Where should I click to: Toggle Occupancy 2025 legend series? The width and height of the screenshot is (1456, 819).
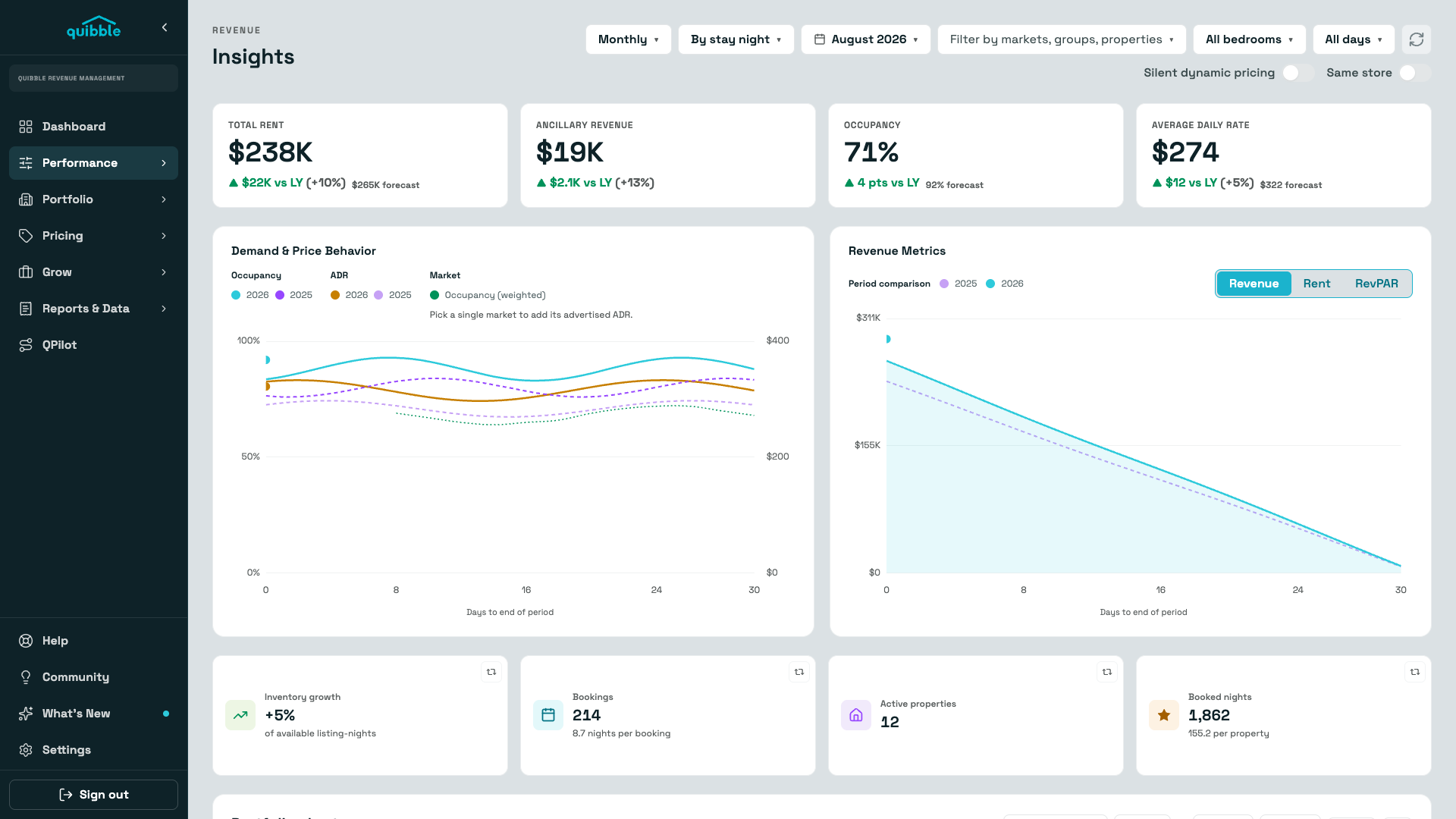pyautogui.click(x=294, y=295)
